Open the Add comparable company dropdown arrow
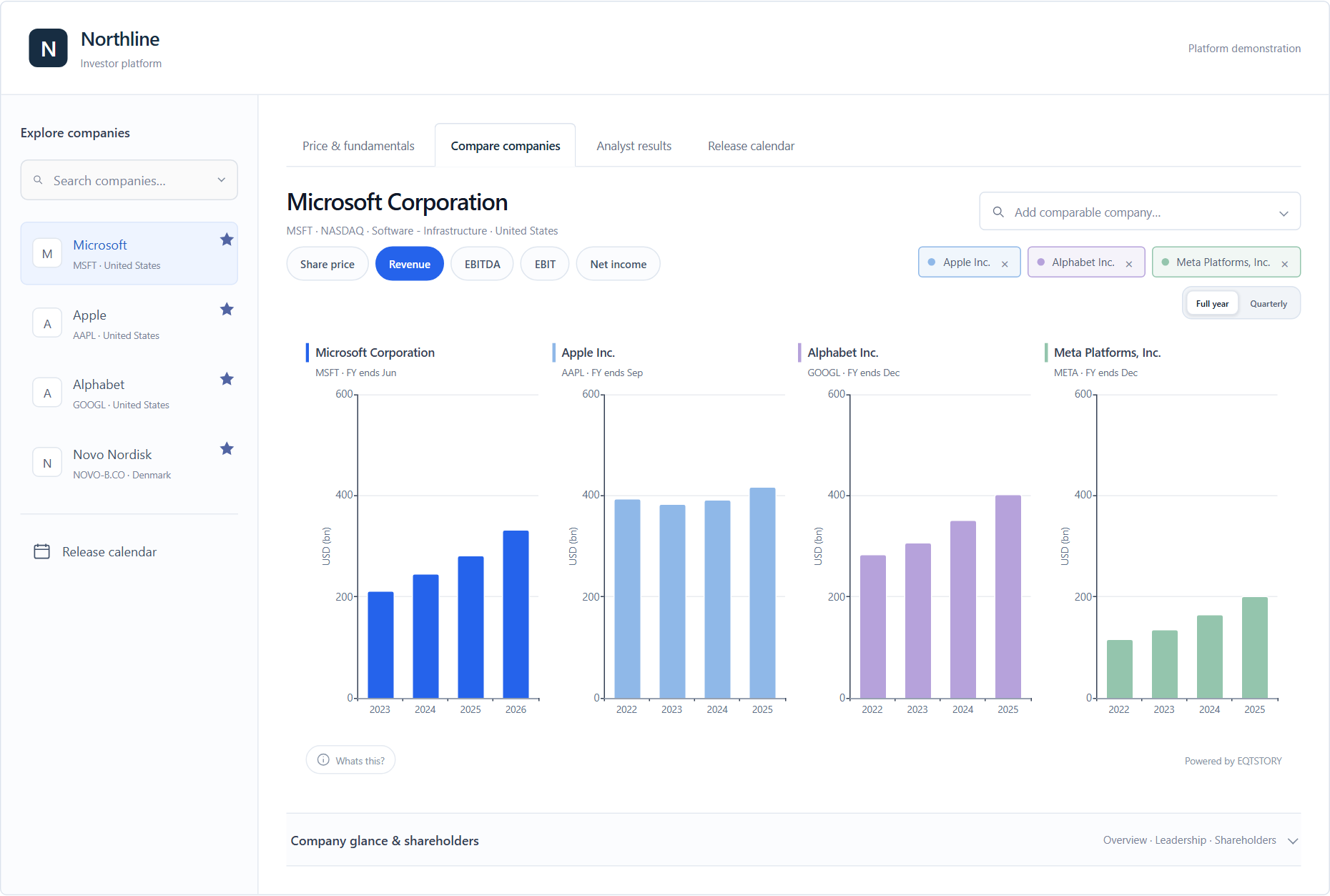This screenshot has width=1330, height=896. [1284, 213]
